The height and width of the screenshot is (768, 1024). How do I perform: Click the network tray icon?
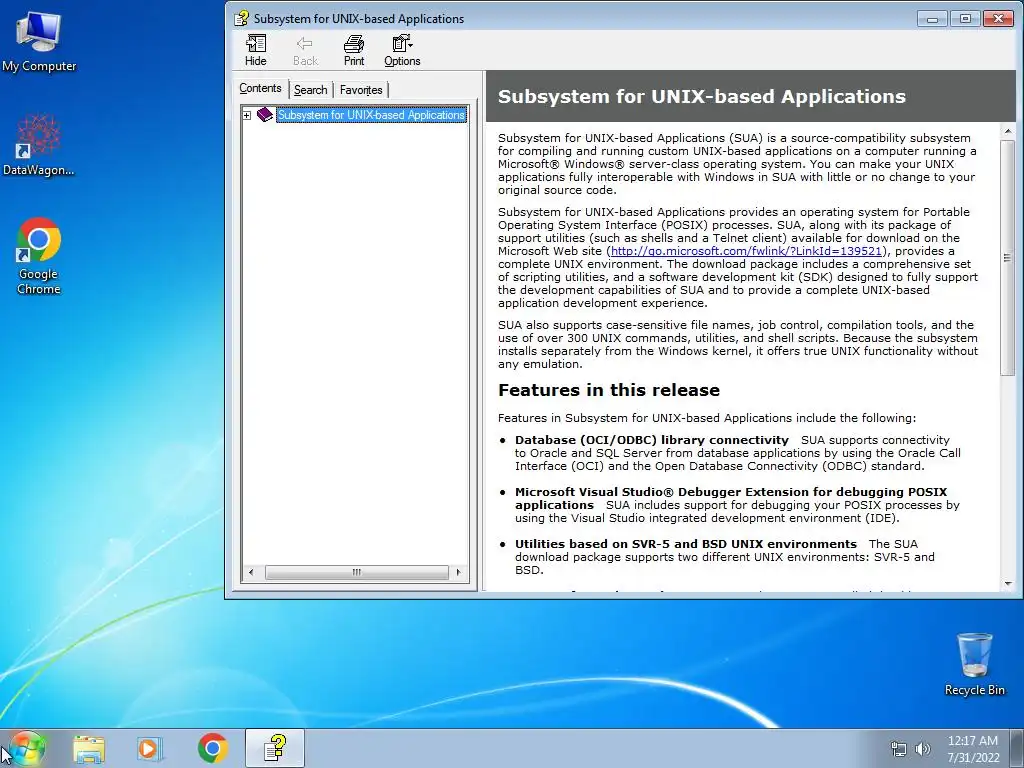pyautogui.click(x=899, y=749)
